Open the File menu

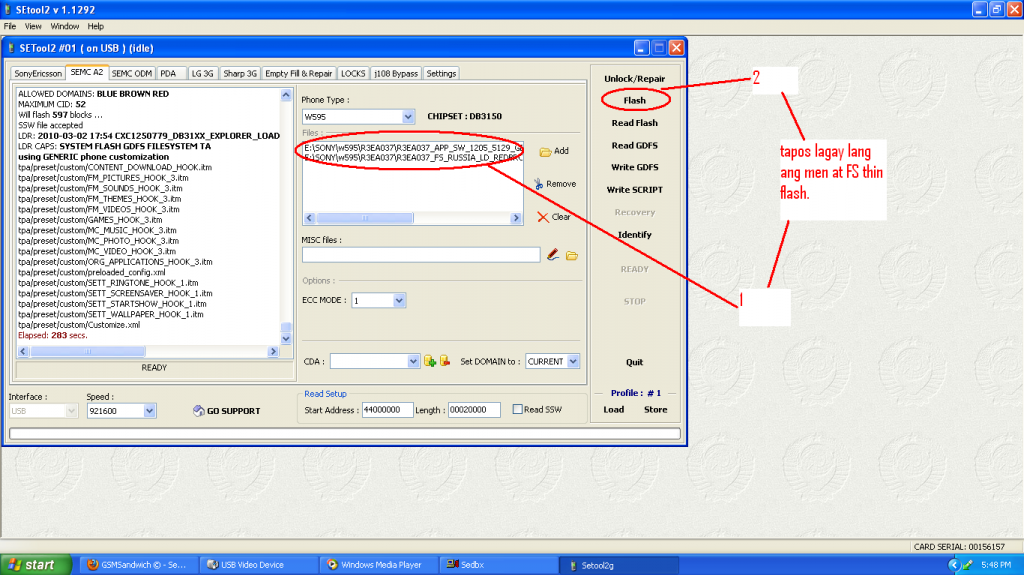[x=10, y=27]
